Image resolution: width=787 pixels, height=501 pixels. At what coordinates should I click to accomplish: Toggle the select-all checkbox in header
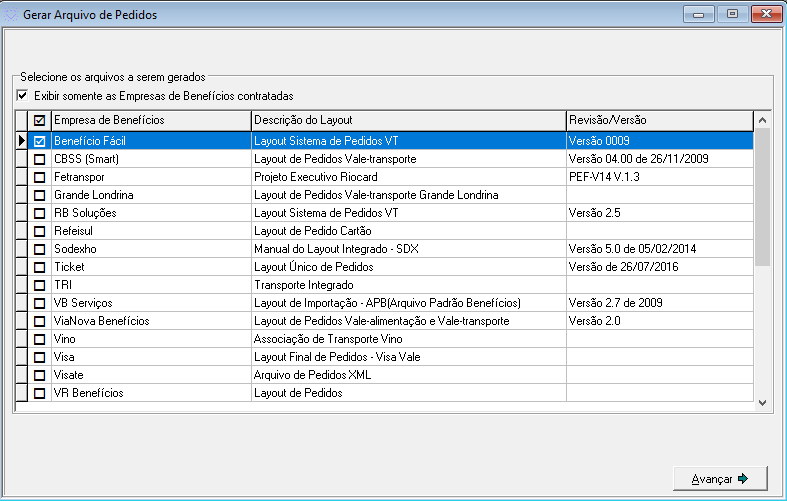point(40,120)
